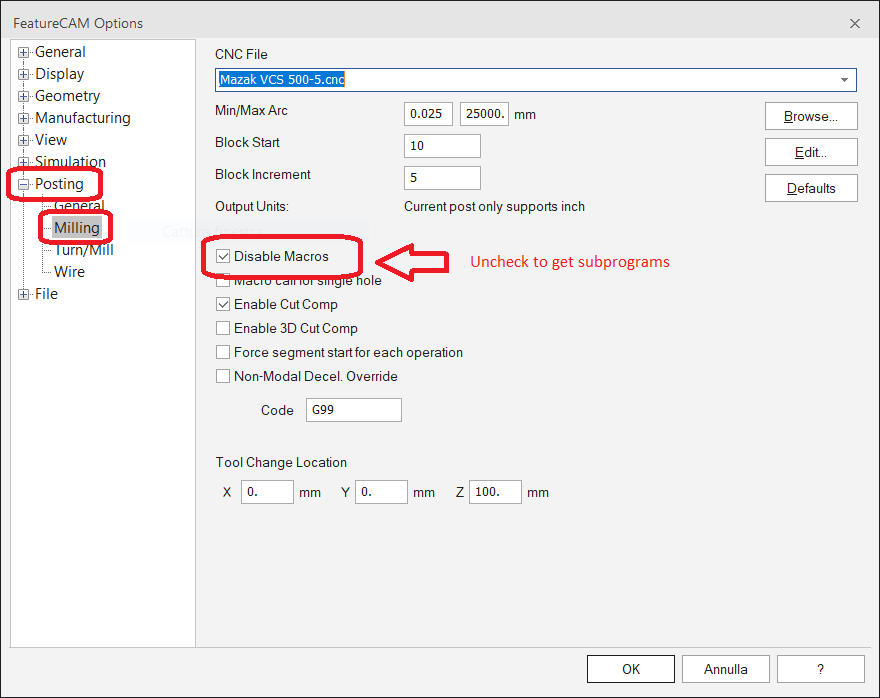Click Edit to modify the post processor
Screen dimensions: 880x698
(810, 152)
